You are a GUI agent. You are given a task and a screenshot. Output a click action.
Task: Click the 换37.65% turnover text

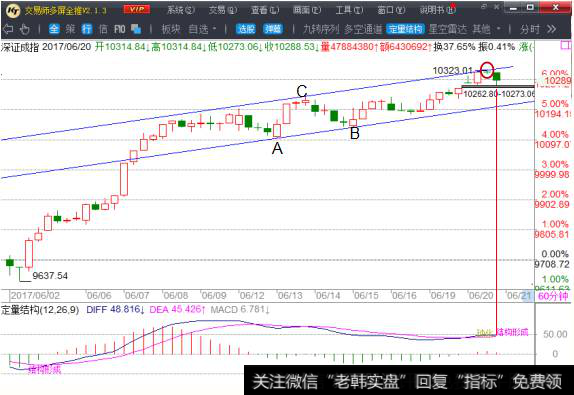(454, 47)
